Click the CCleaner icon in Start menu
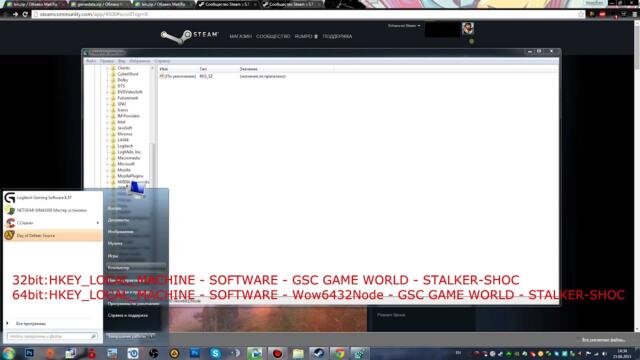 pos(10,223)
